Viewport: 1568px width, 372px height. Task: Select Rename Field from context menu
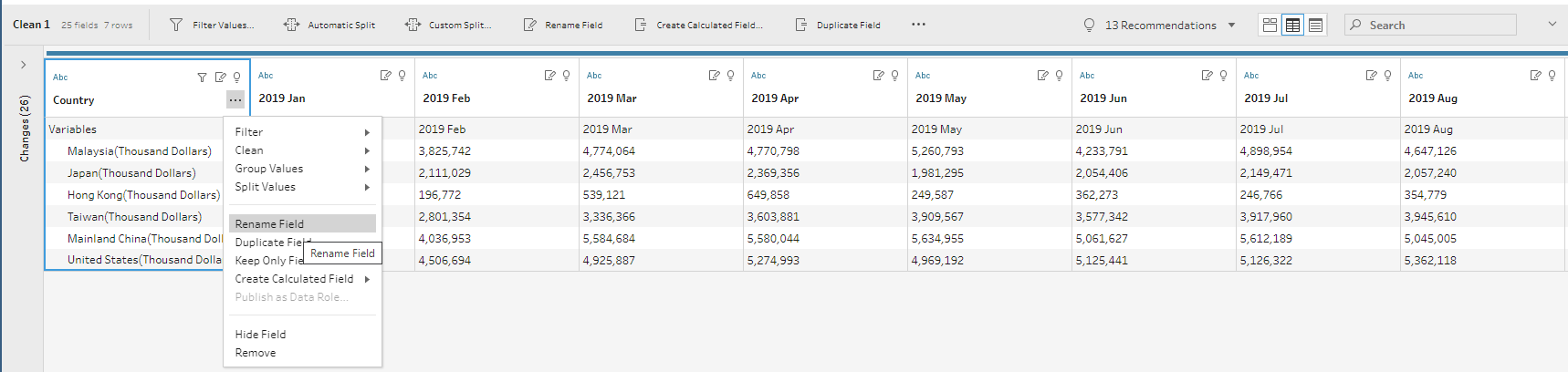click(x=269, y=223)
